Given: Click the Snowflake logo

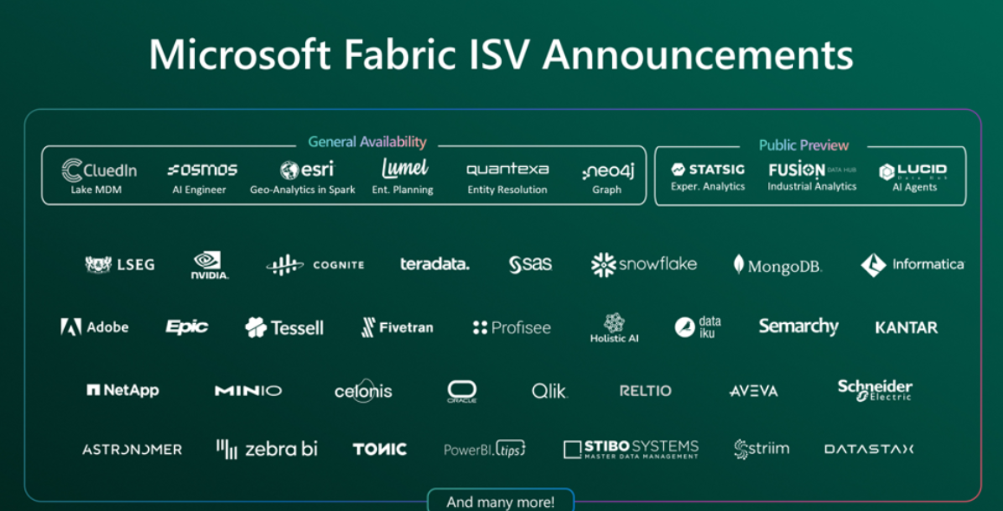Looking at the screenshot, I should [x=643, y=264].
